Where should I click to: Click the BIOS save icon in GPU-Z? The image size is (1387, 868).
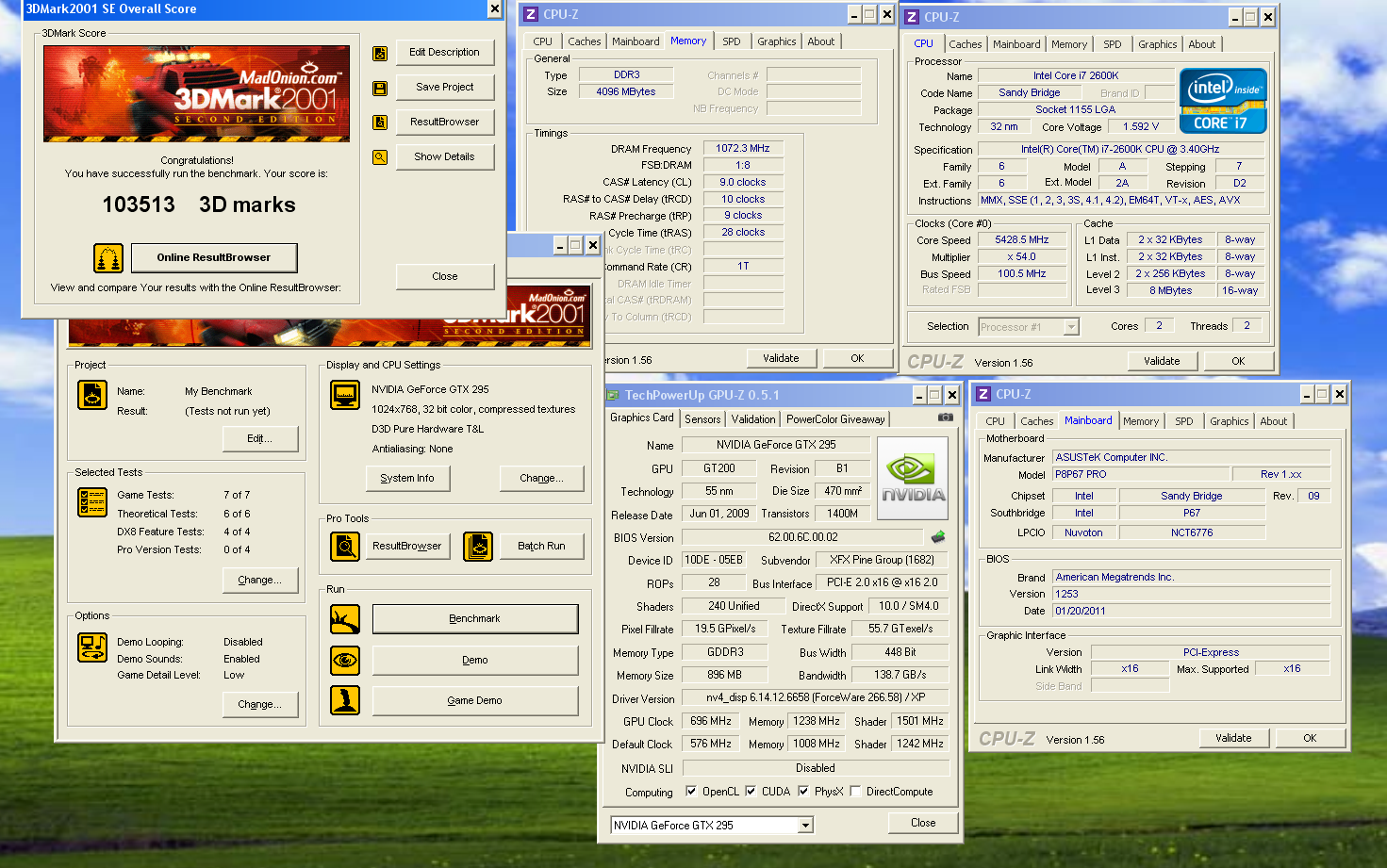click(x=938, y=537)
